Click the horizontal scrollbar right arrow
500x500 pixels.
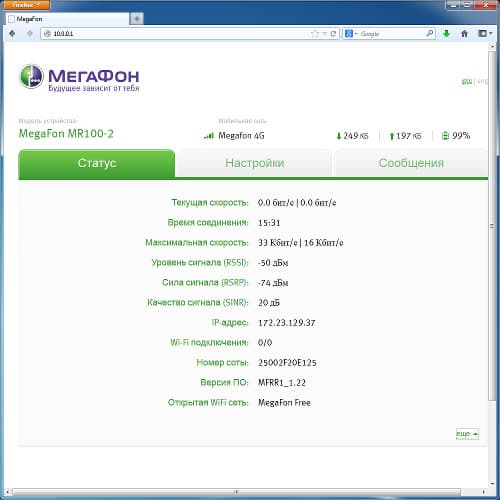point(484,492)
